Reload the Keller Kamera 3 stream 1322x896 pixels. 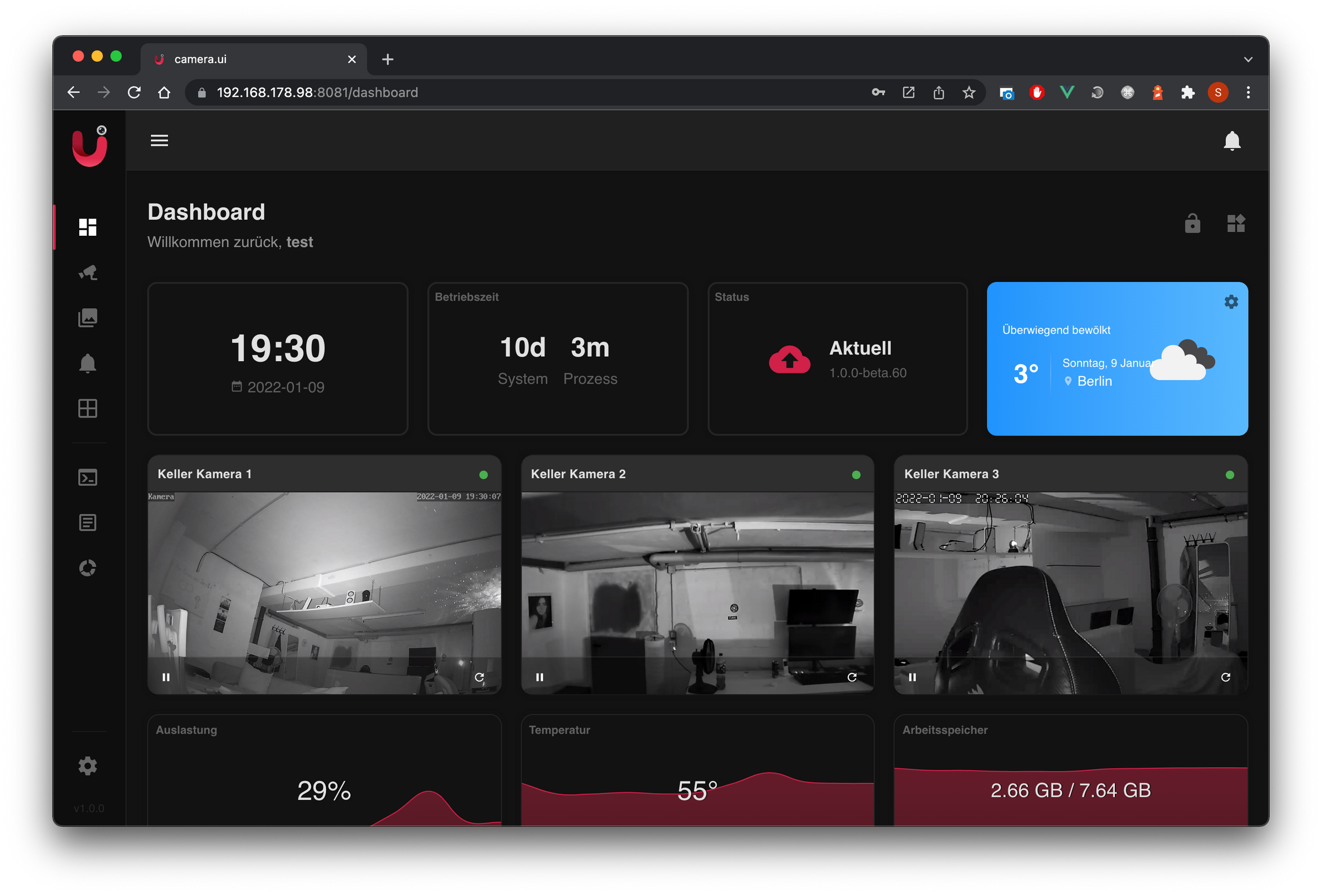[1225, 677]
